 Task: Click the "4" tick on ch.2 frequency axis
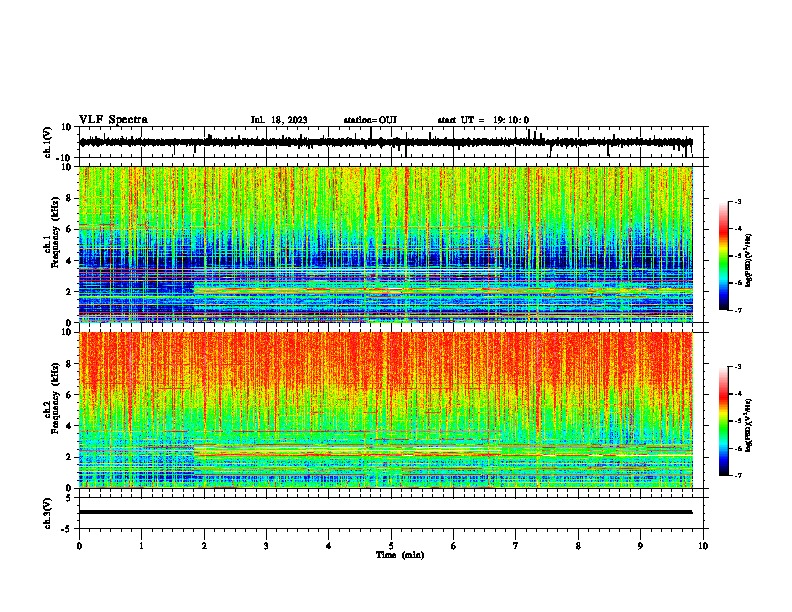70,426
